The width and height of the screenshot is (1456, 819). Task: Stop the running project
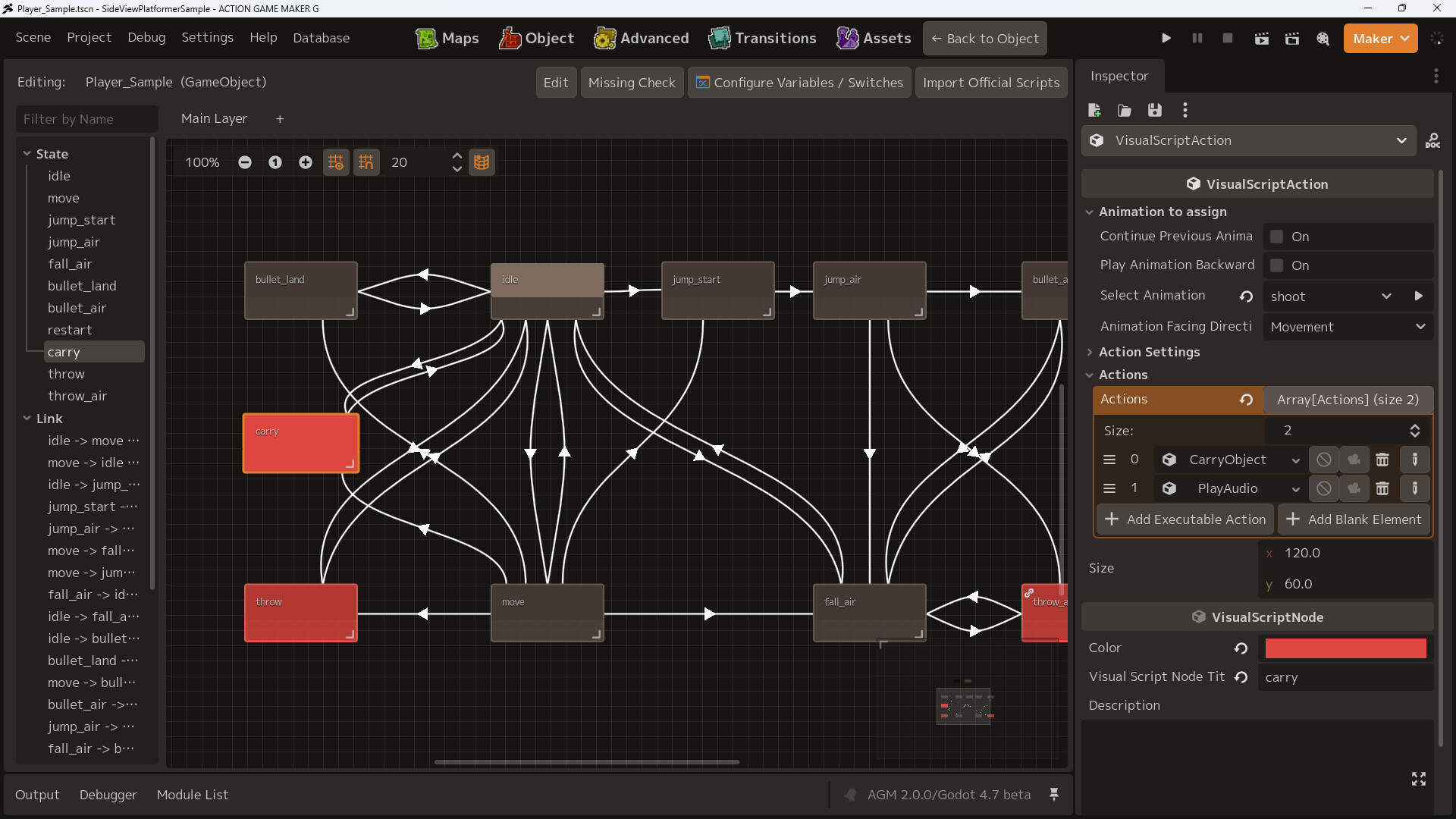coord(1228,38)
